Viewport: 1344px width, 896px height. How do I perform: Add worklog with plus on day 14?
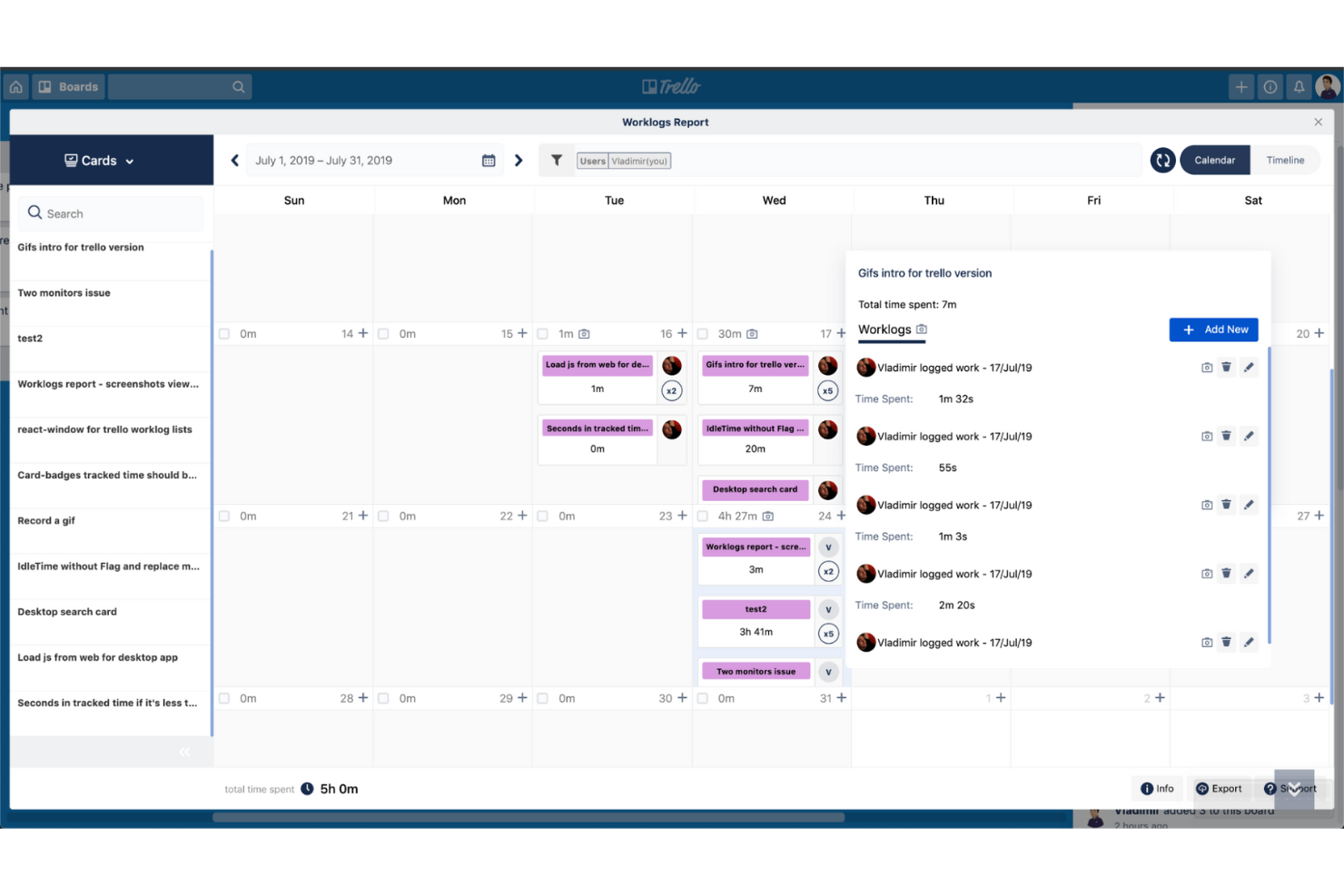(363, 333)
